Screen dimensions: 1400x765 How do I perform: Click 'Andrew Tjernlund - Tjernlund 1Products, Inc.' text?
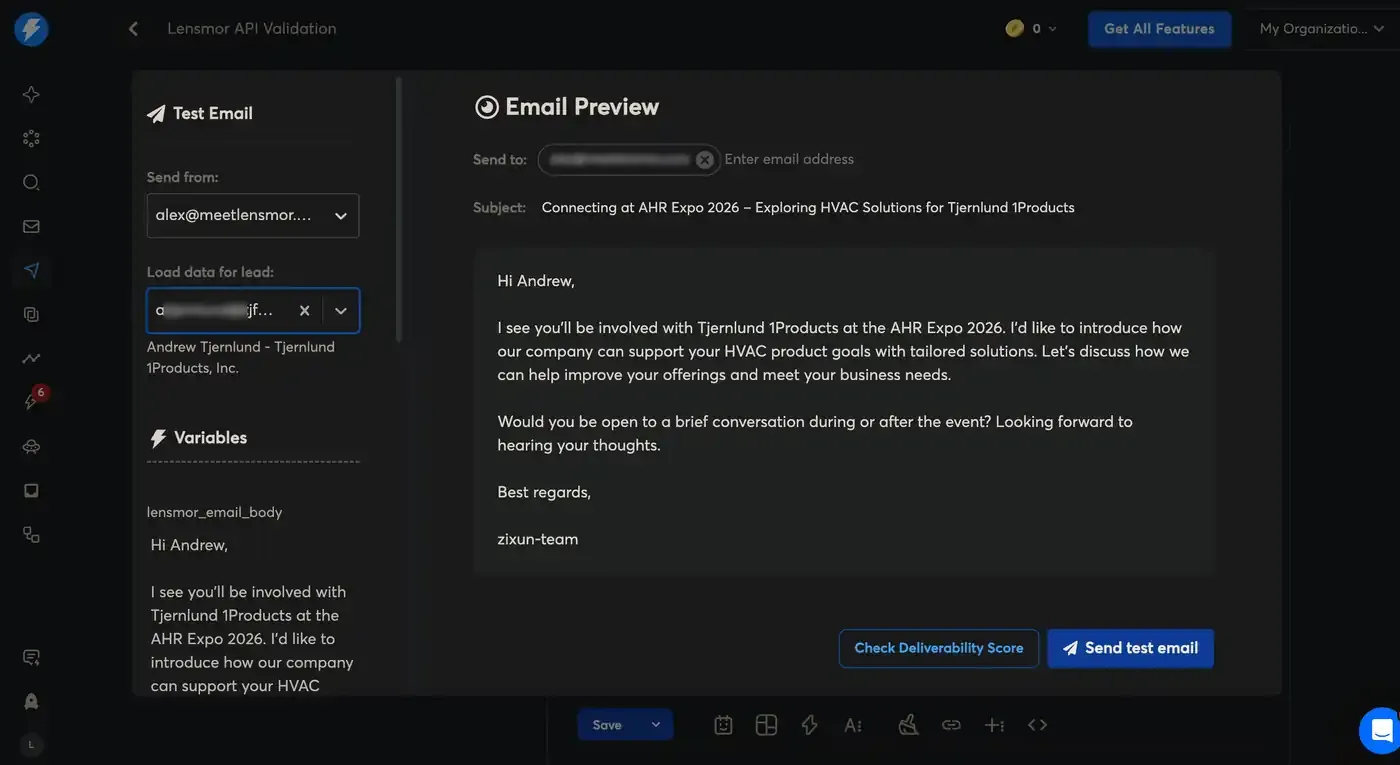click(241, 357)
